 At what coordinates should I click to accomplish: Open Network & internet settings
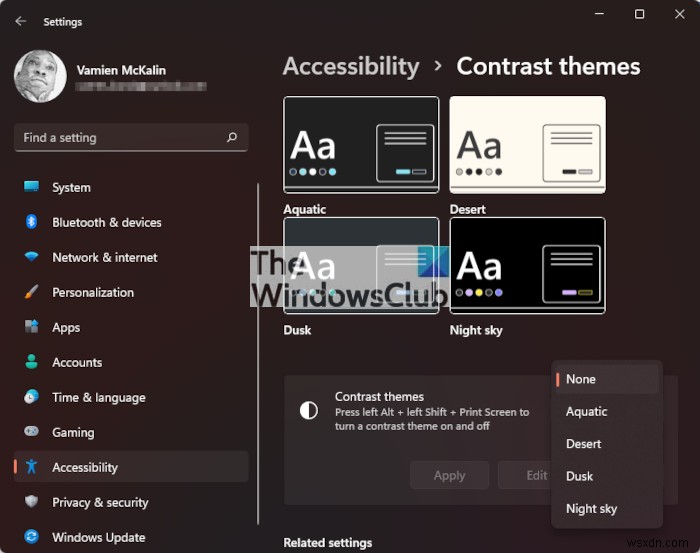click(131, 258)
